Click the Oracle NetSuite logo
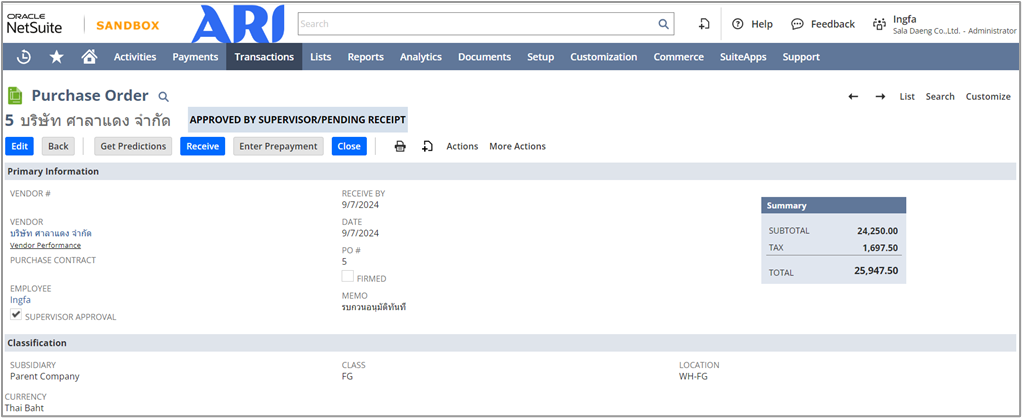Screen dimensions: 1022x418 tap(35, 23)
